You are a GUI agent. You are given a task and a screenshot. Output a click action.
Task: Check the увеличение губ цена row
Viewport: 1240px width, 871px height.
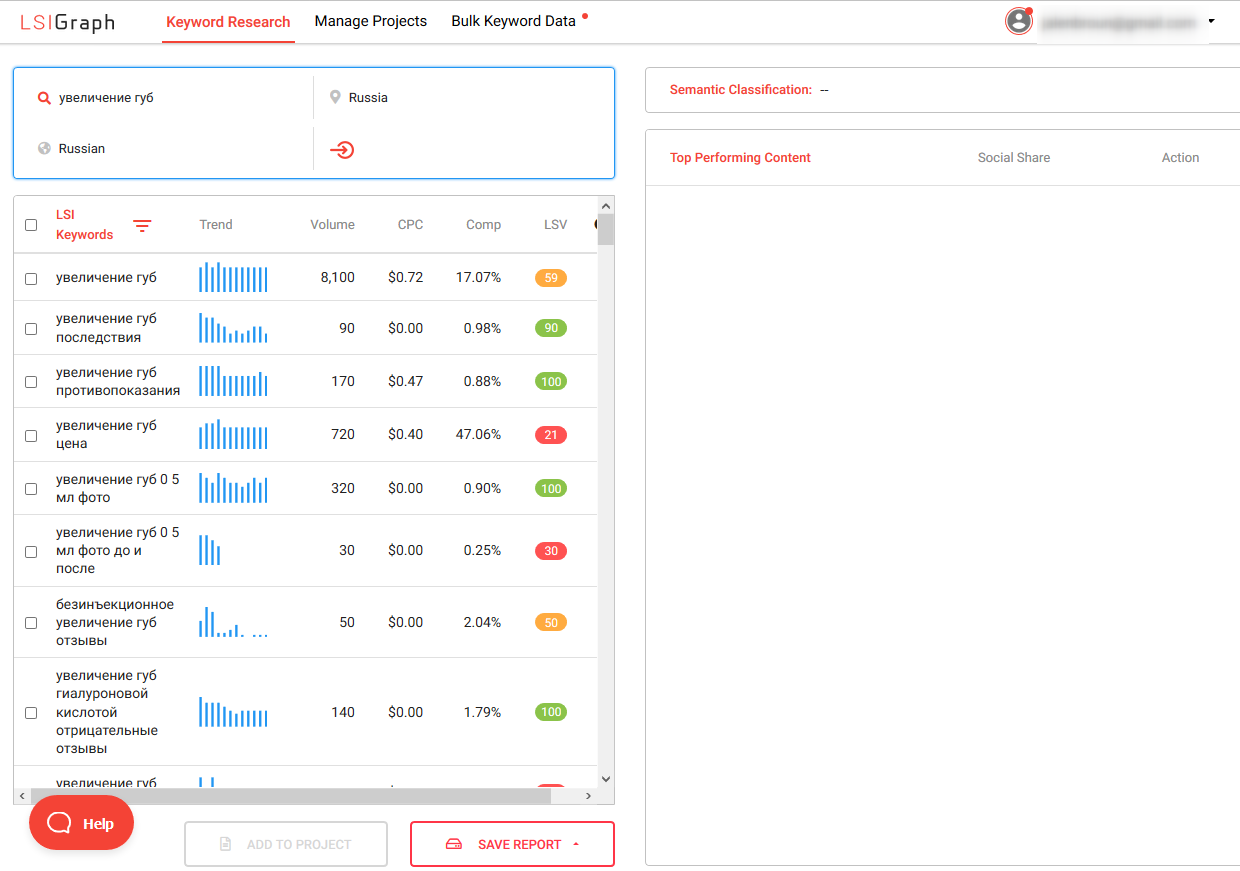(31, 436)
